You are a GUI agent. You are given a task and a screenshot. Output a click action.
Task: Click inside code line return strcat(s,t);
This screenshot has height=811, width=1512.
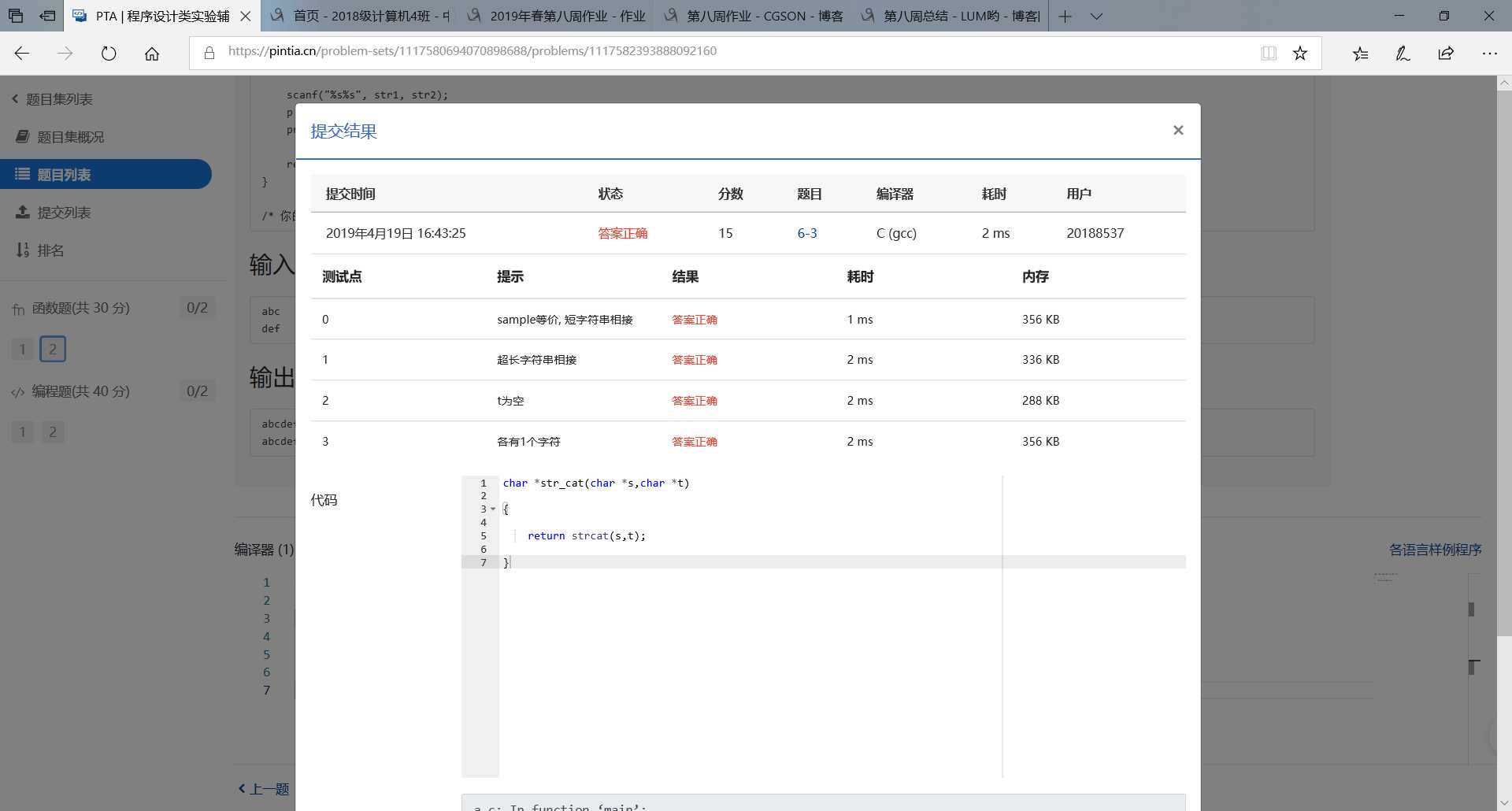pyautogui.click(x=587, y=536)
